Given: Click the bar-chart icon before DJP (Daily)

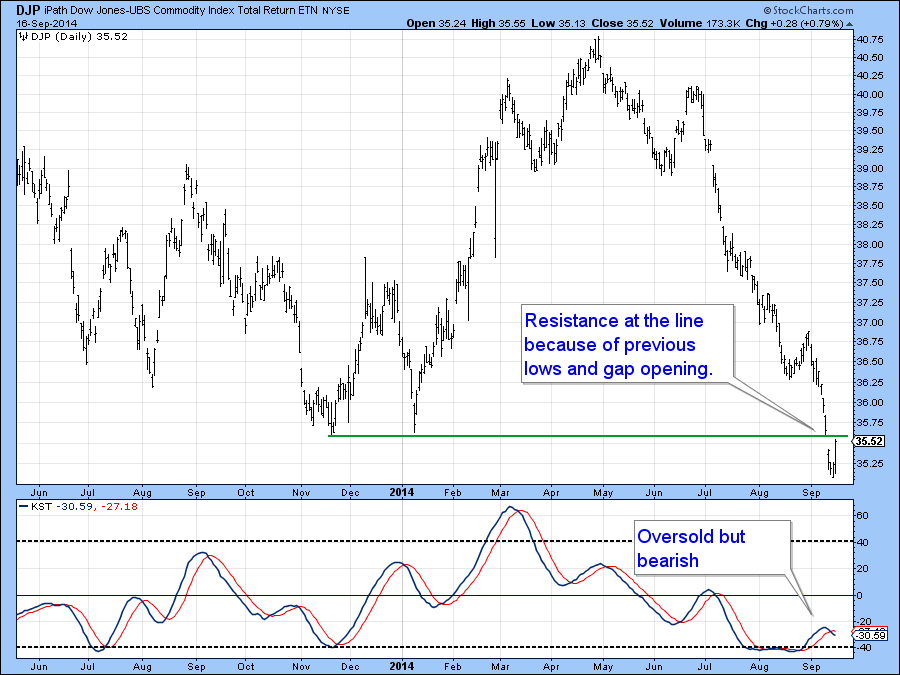Looking at the screenshot, I should point(24,37).
